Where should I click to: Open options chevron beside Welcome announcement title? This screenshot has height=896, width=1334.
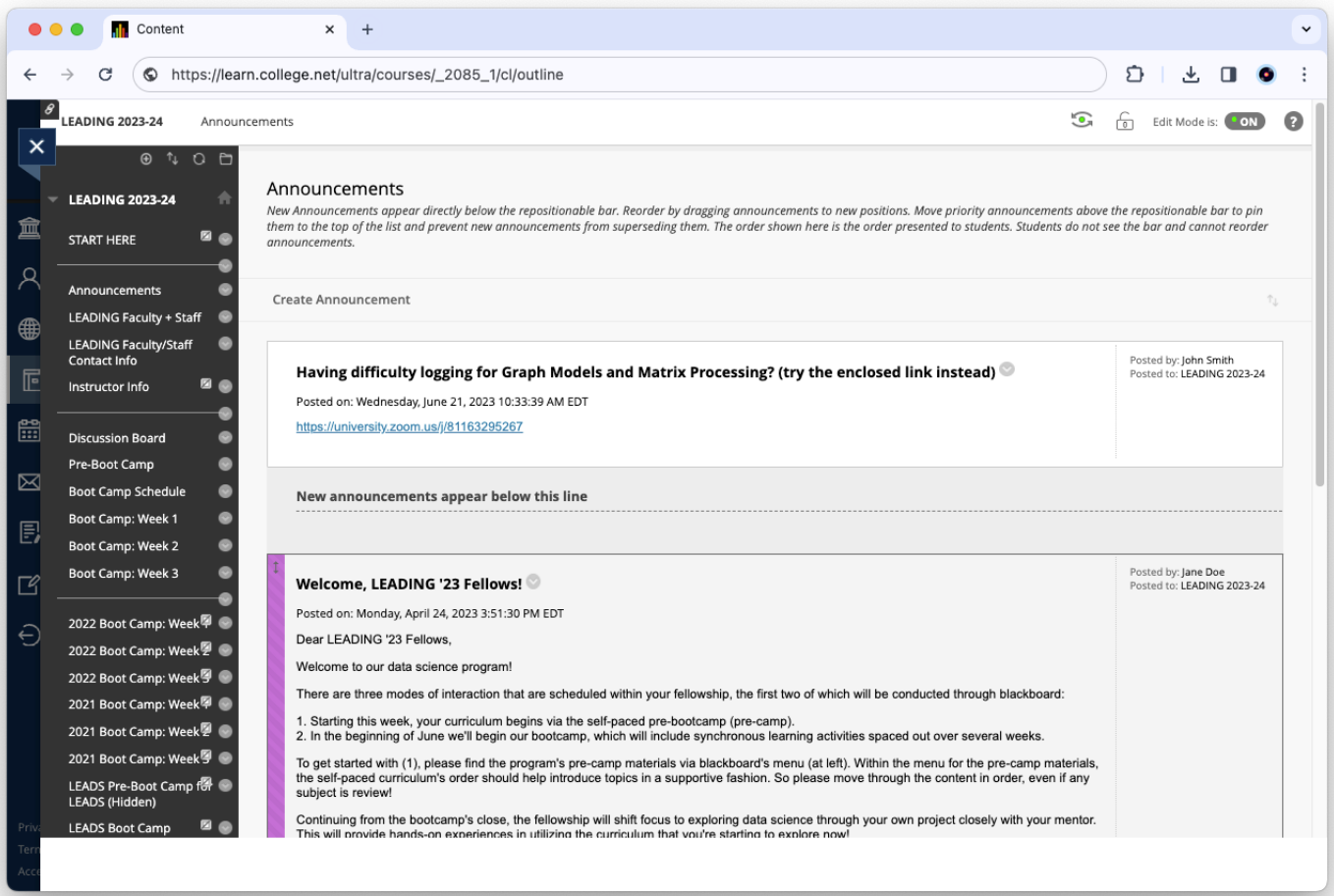pos(533,582)
